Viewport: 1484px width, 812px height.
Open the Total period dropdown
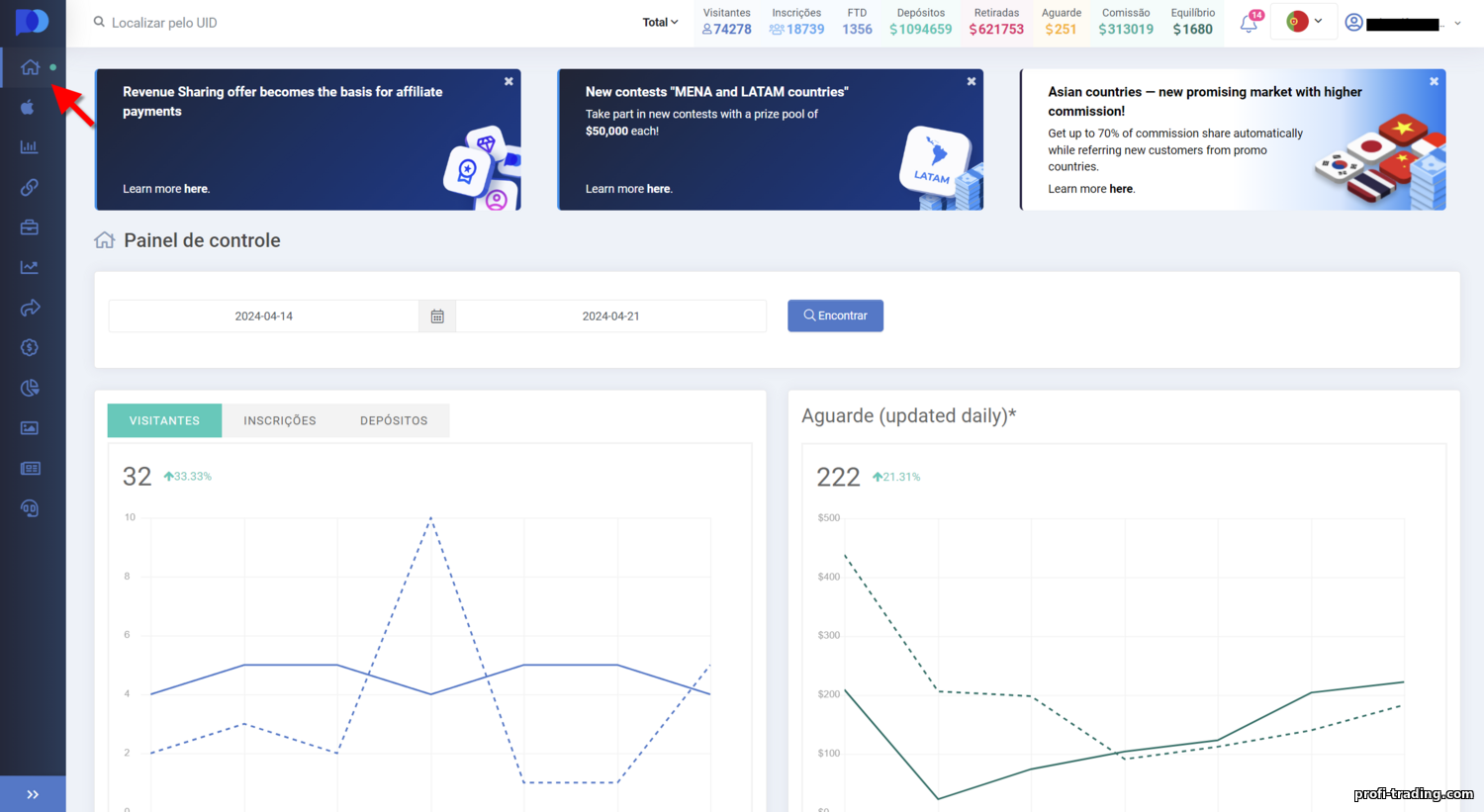pos(660,22)
